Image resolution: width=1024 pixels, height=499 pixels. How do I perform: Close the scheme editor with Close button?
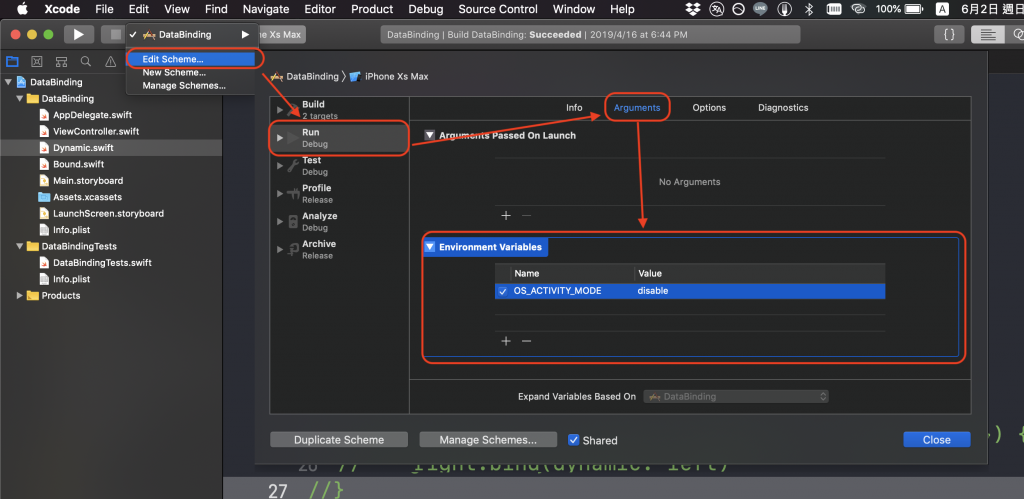point(936,440)
